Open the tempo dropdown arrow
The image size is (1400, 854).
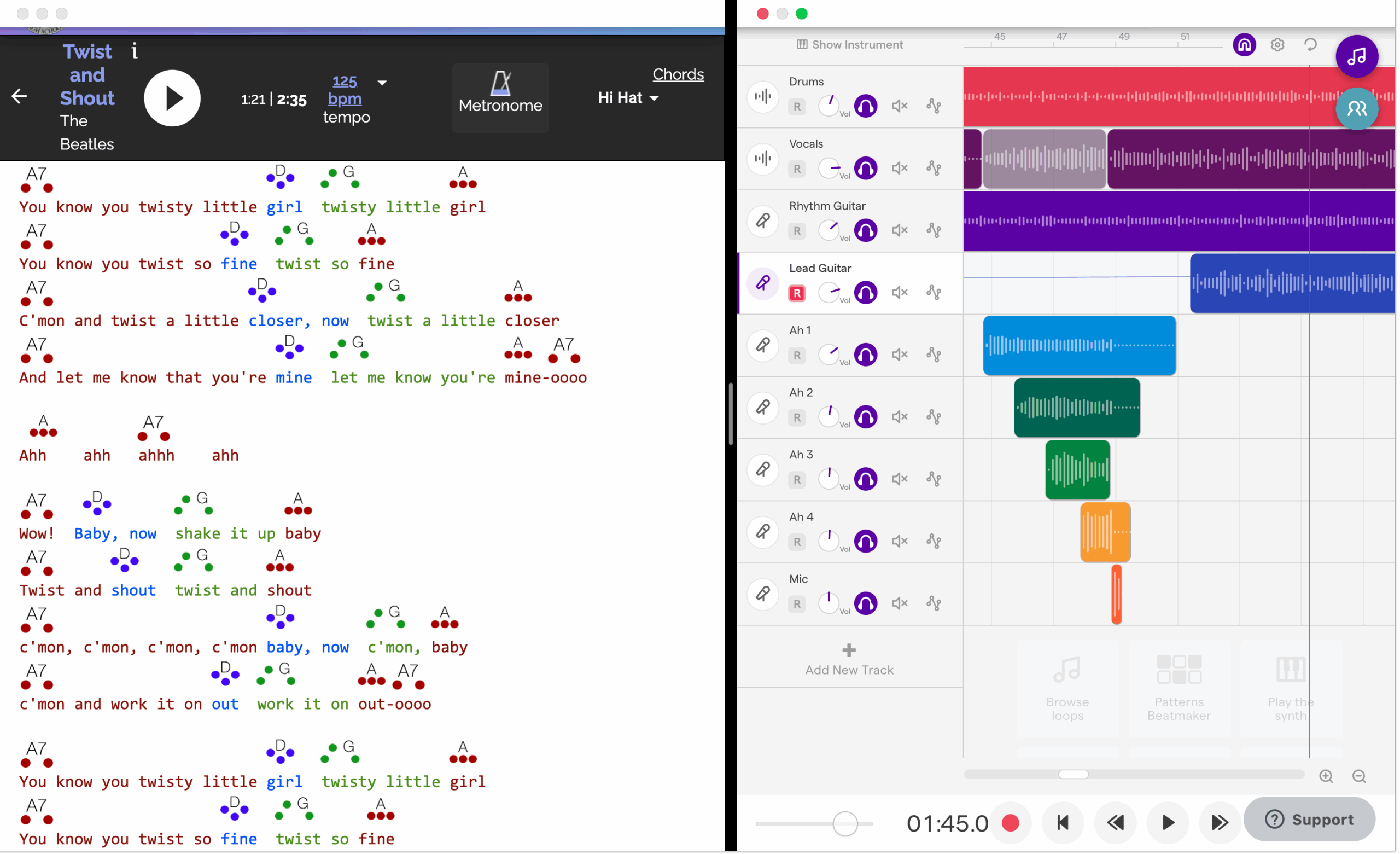(x=382, y=83)
